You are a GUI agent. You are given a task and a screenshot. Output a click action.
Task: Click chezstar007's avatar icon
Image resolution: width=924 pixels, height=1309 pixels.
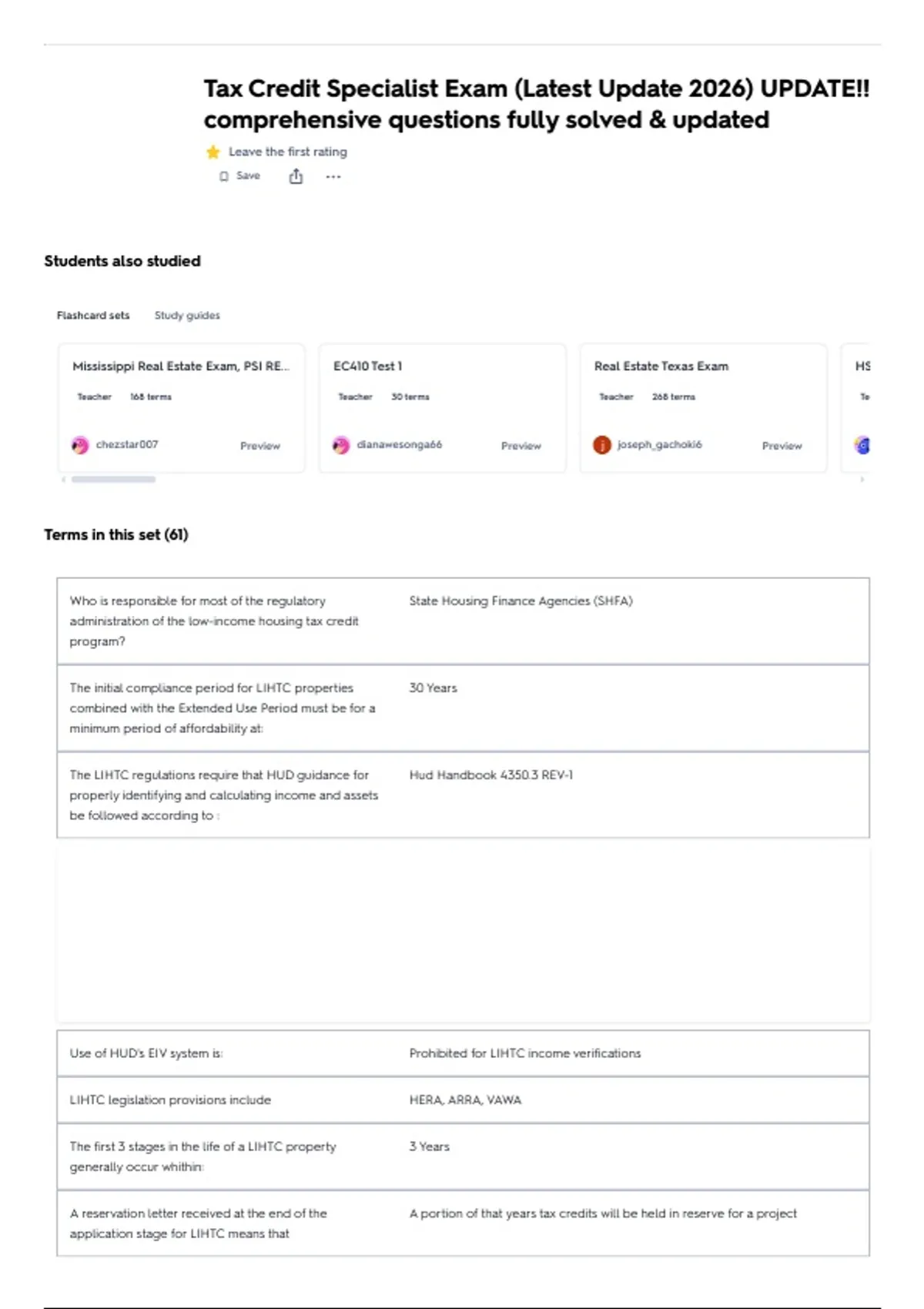[80, 445]
